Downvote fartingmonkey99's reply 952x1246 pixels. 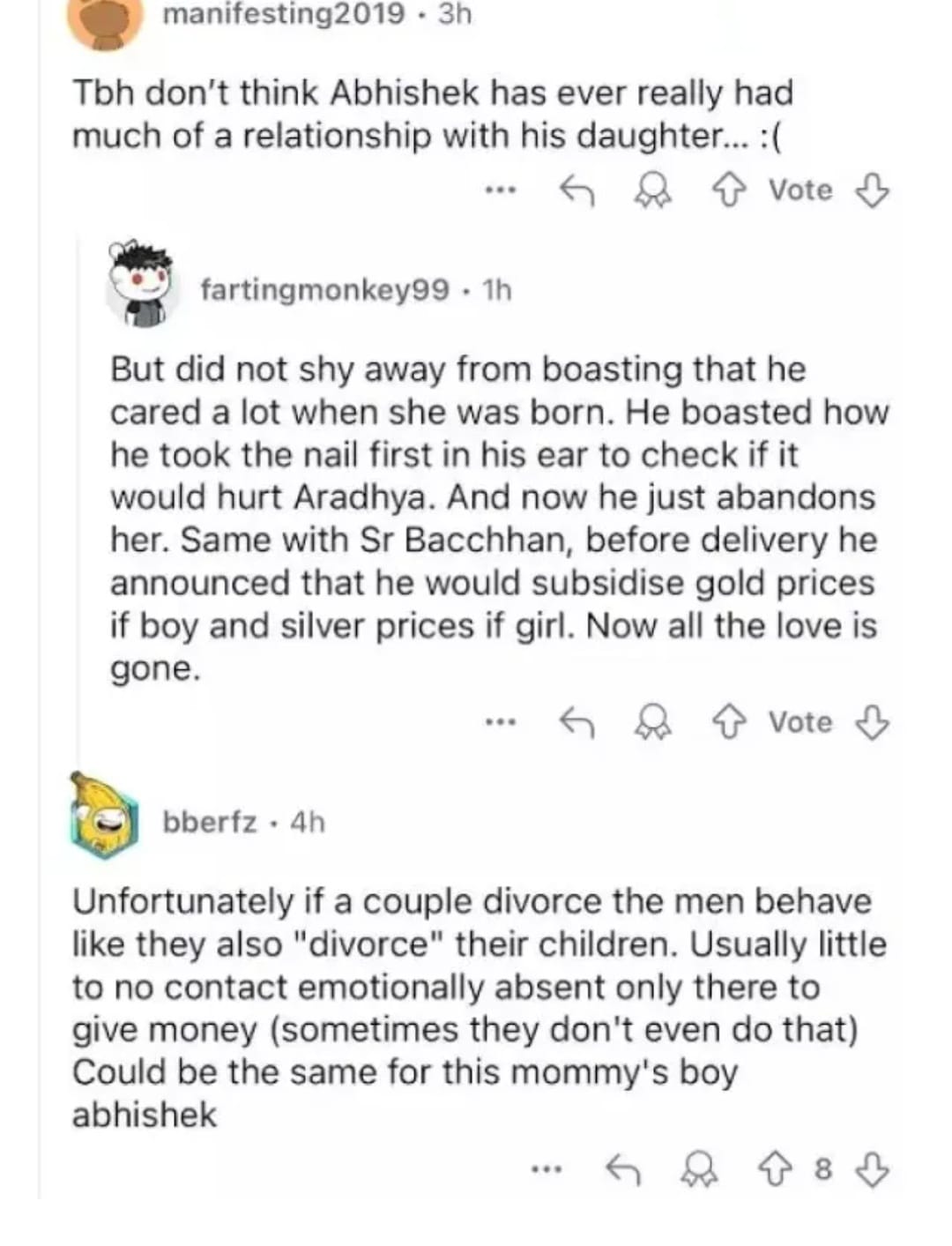pyautogui.click(x=872, y=723)
